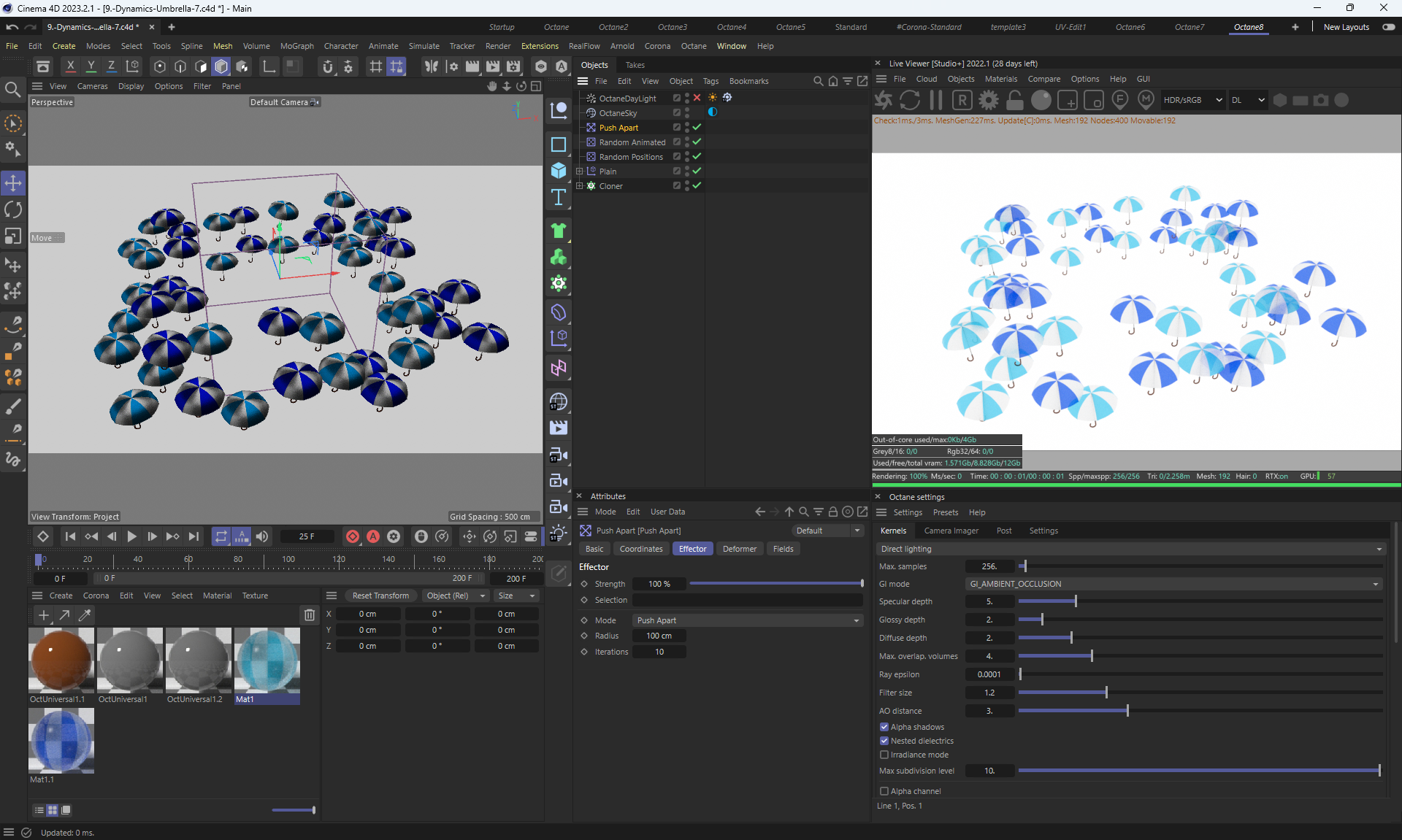Viewport: 1402px width, 840px height.
Task: Click the Live Viewer restart render icon
Action: tap(910, 100)
